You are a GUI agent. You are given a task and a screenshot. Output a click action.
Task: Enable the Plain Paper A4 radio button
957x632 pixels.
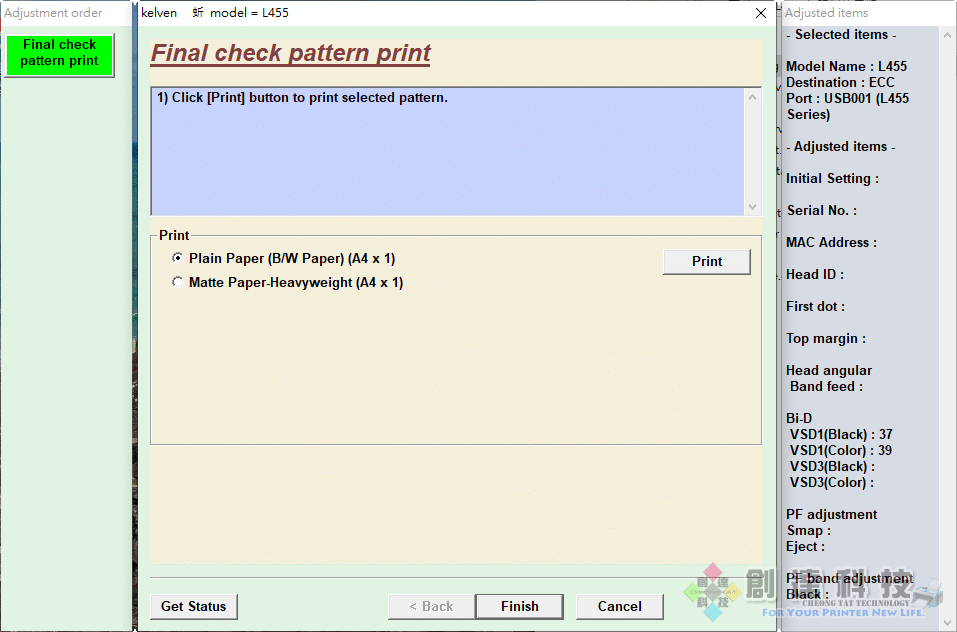177,257
